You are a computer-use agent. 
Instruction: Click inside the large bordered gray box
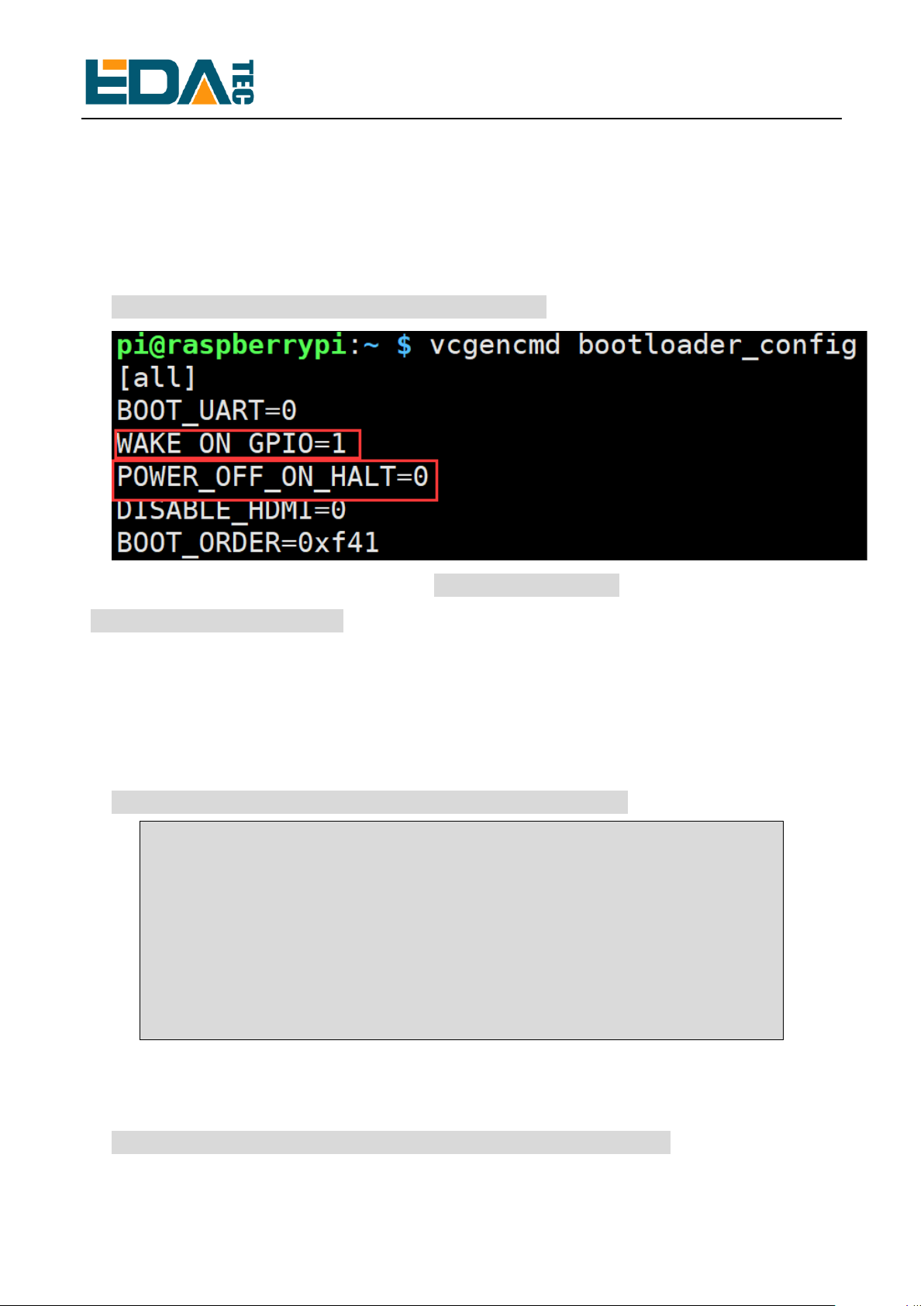tap(461, 930)
